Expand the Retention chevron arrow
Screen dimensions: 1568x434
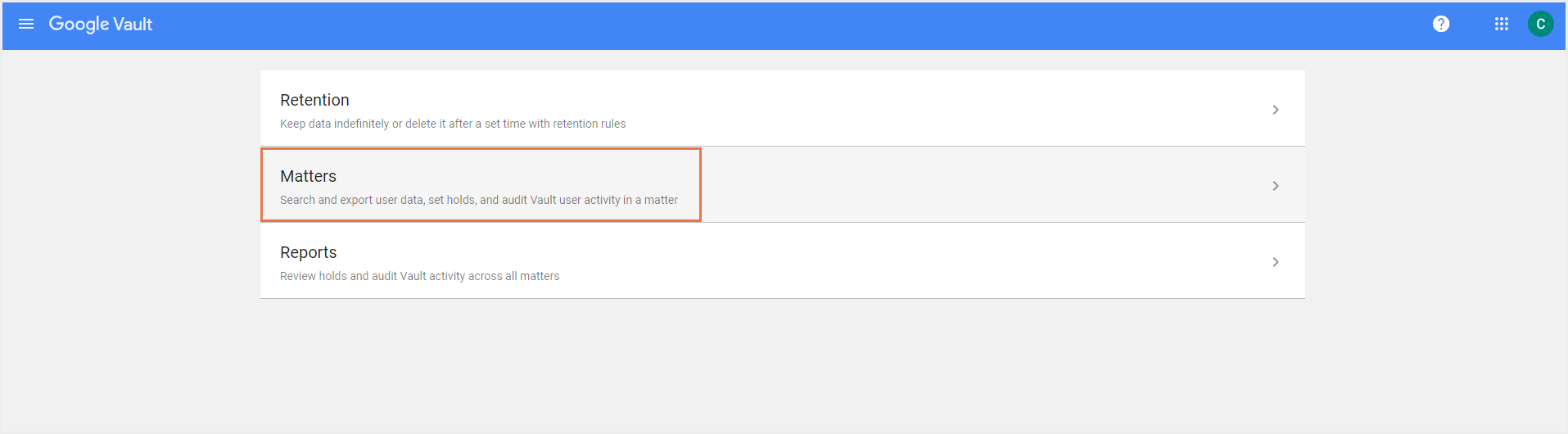pos(1275,110)
